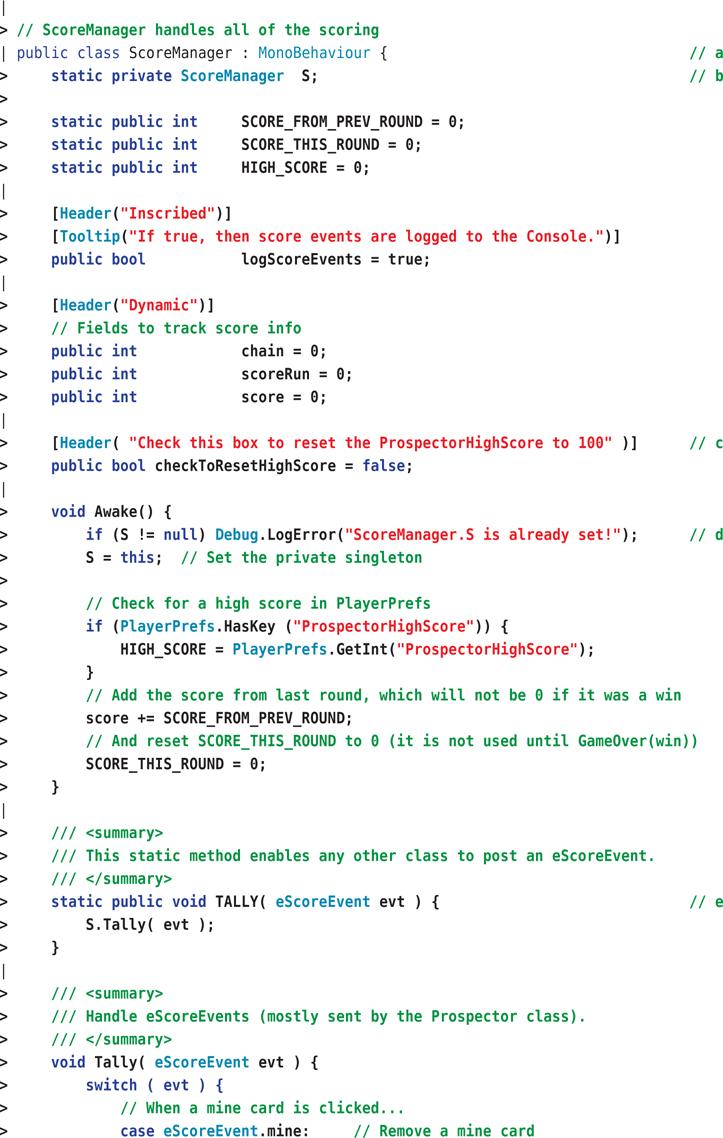Click "score += SCORE_FROM_PREV_ROUND;"
Screen dimensions: 723x1138
[x=219, y=719]
